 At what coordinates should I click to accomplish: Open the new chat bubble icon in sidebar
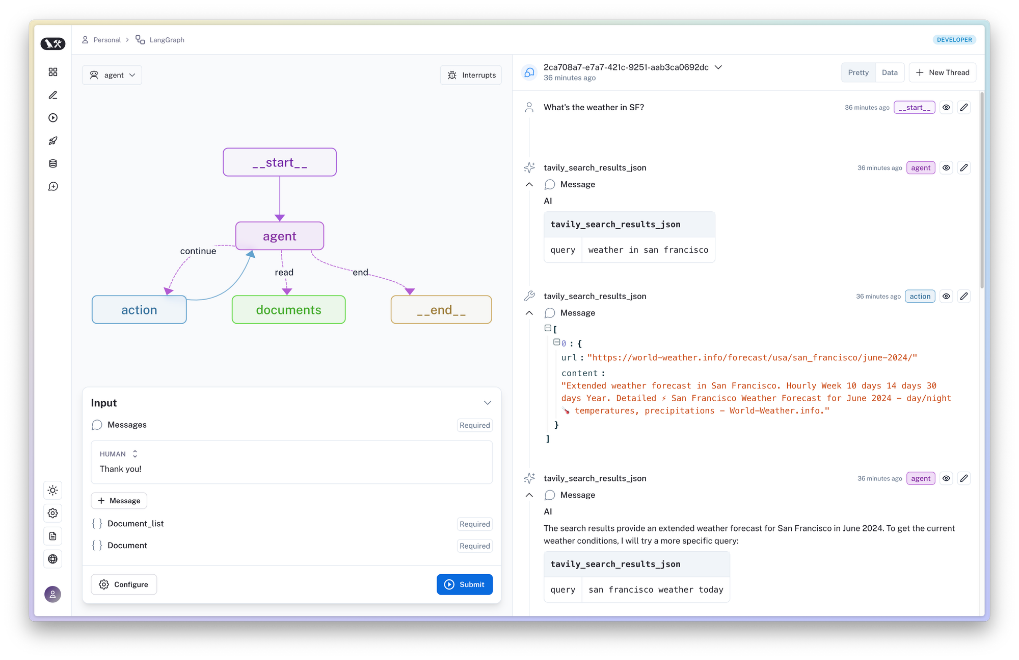[52, 186]
